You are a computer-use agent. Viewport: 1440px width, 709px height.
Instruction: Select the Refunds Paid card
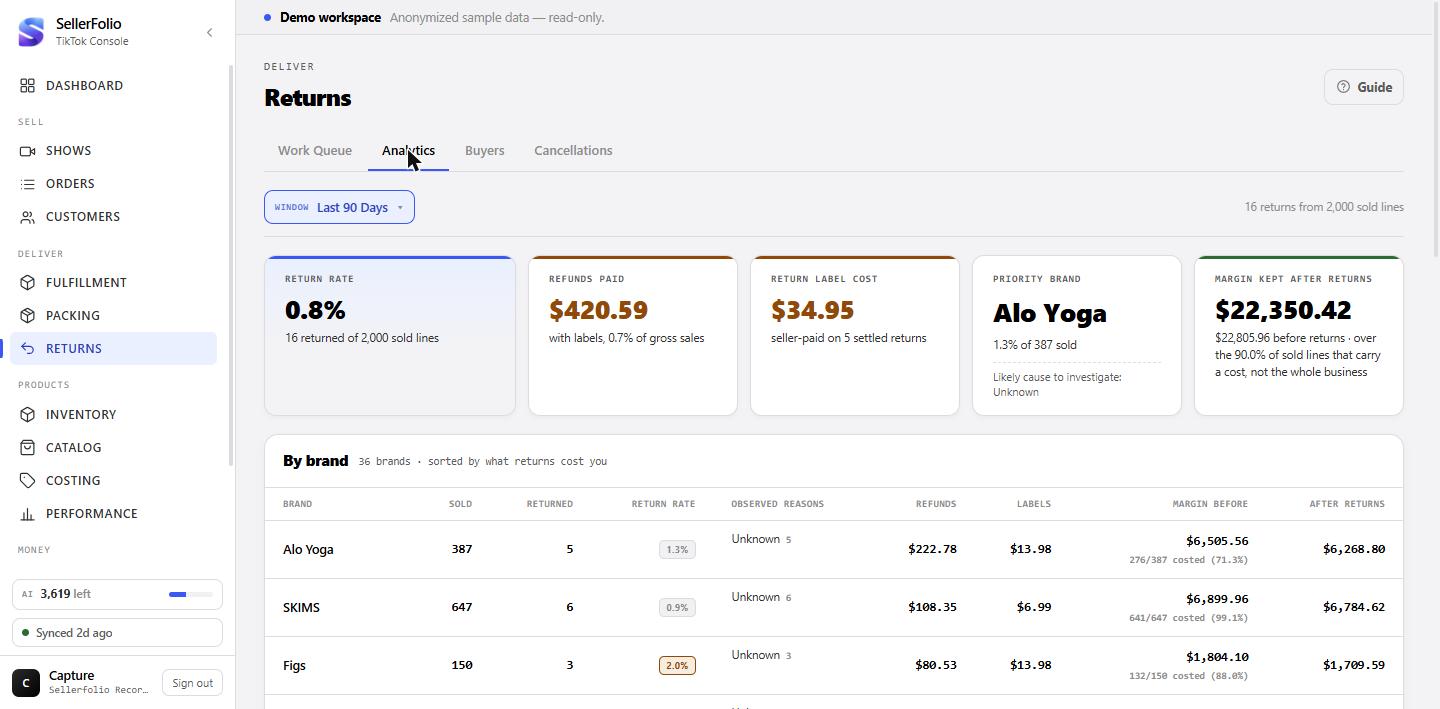click(633, 336)
